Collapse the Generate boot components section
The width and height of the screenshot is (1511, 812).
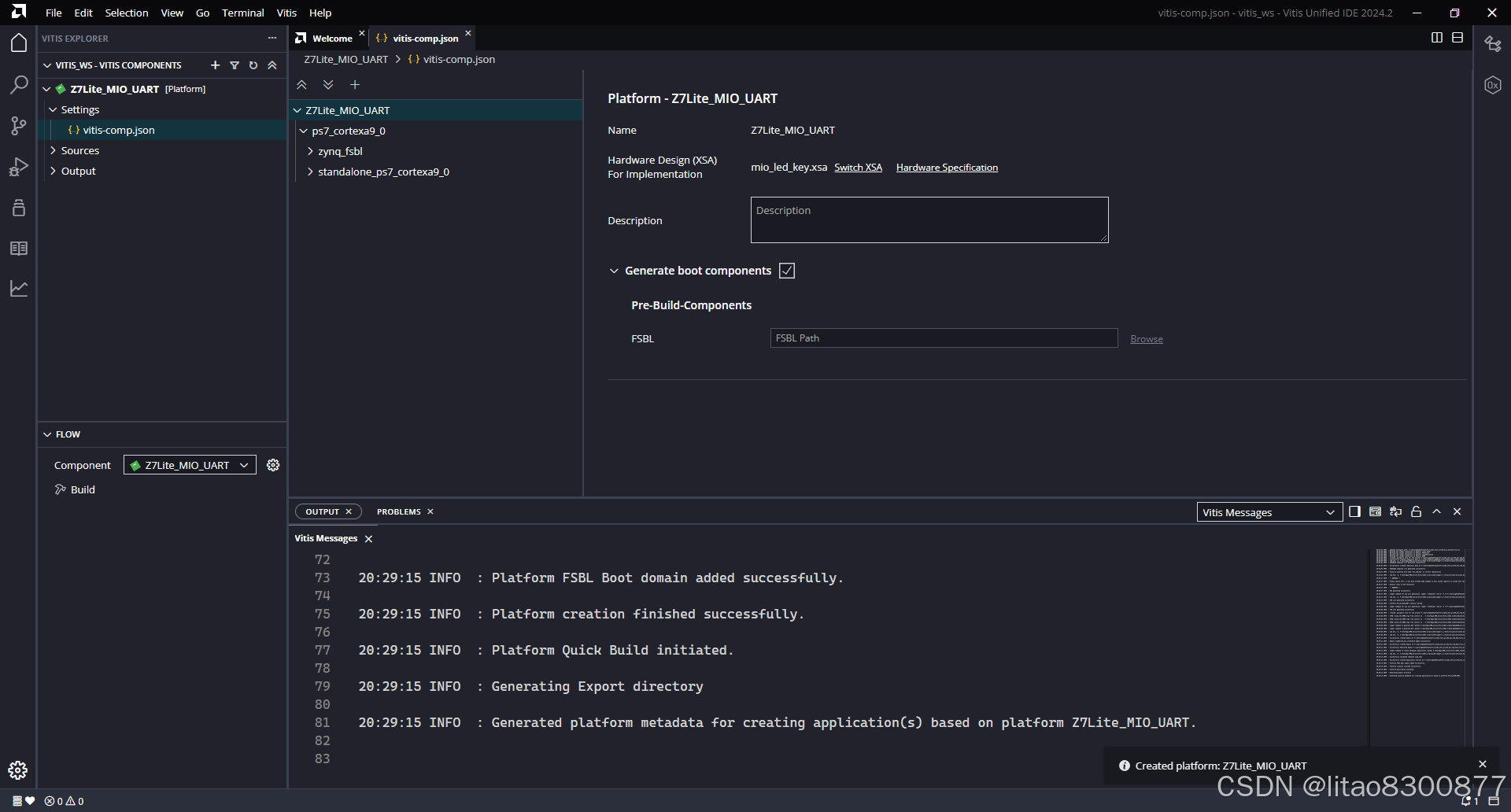[x=614, y=271]
